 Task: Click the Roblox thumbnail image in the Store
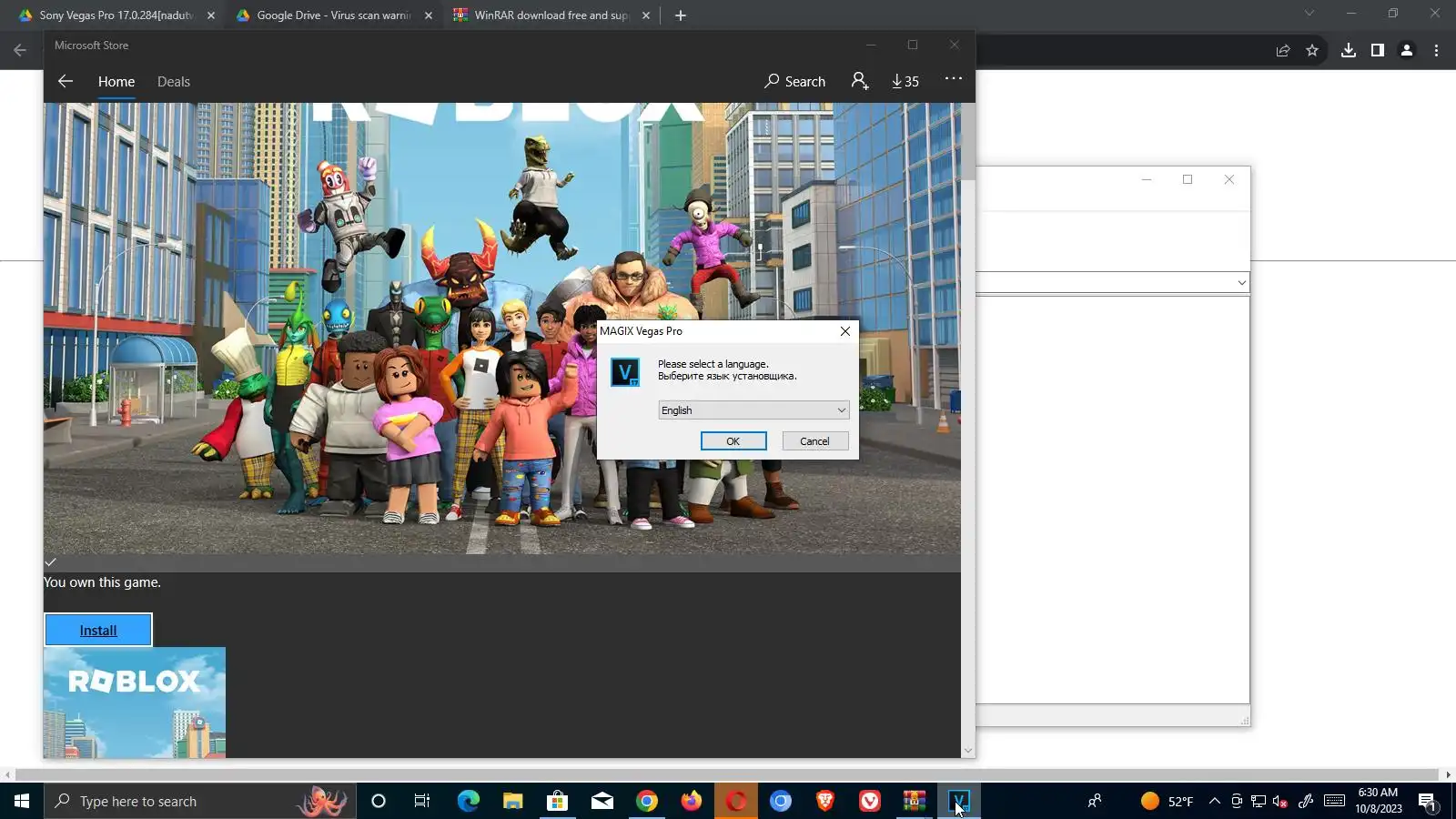[x=135, y=703]
